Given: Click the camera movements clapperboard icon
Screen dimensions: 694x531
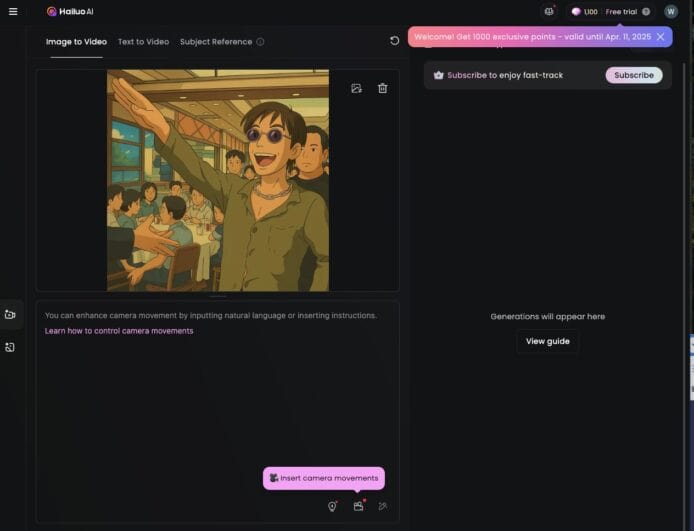Looking at the screenshot, I should click(x=359, y=506).
